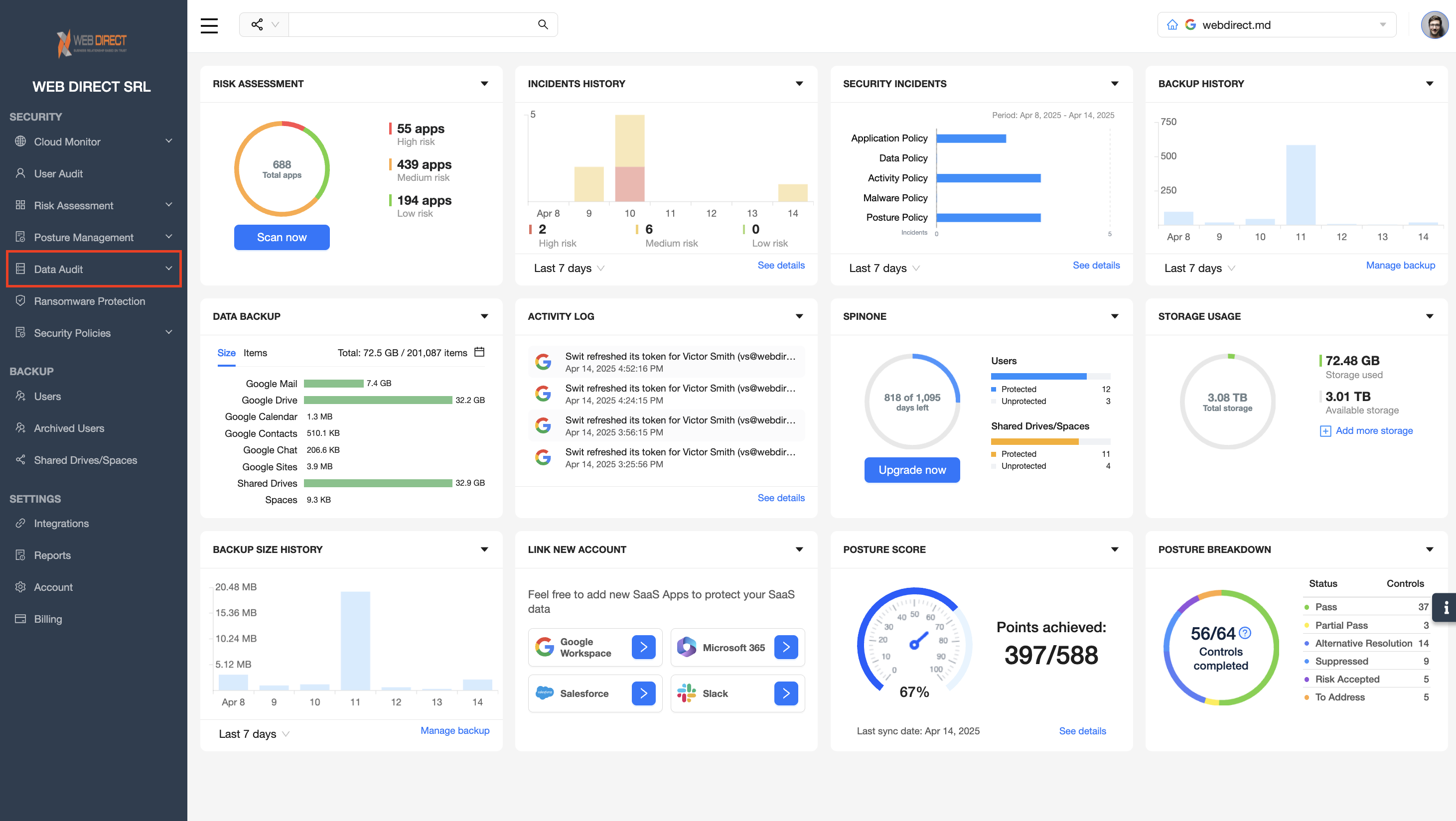Expand Risk Assessment widget options arrow
Screen dimensions: 1456x821
[484, 84]
